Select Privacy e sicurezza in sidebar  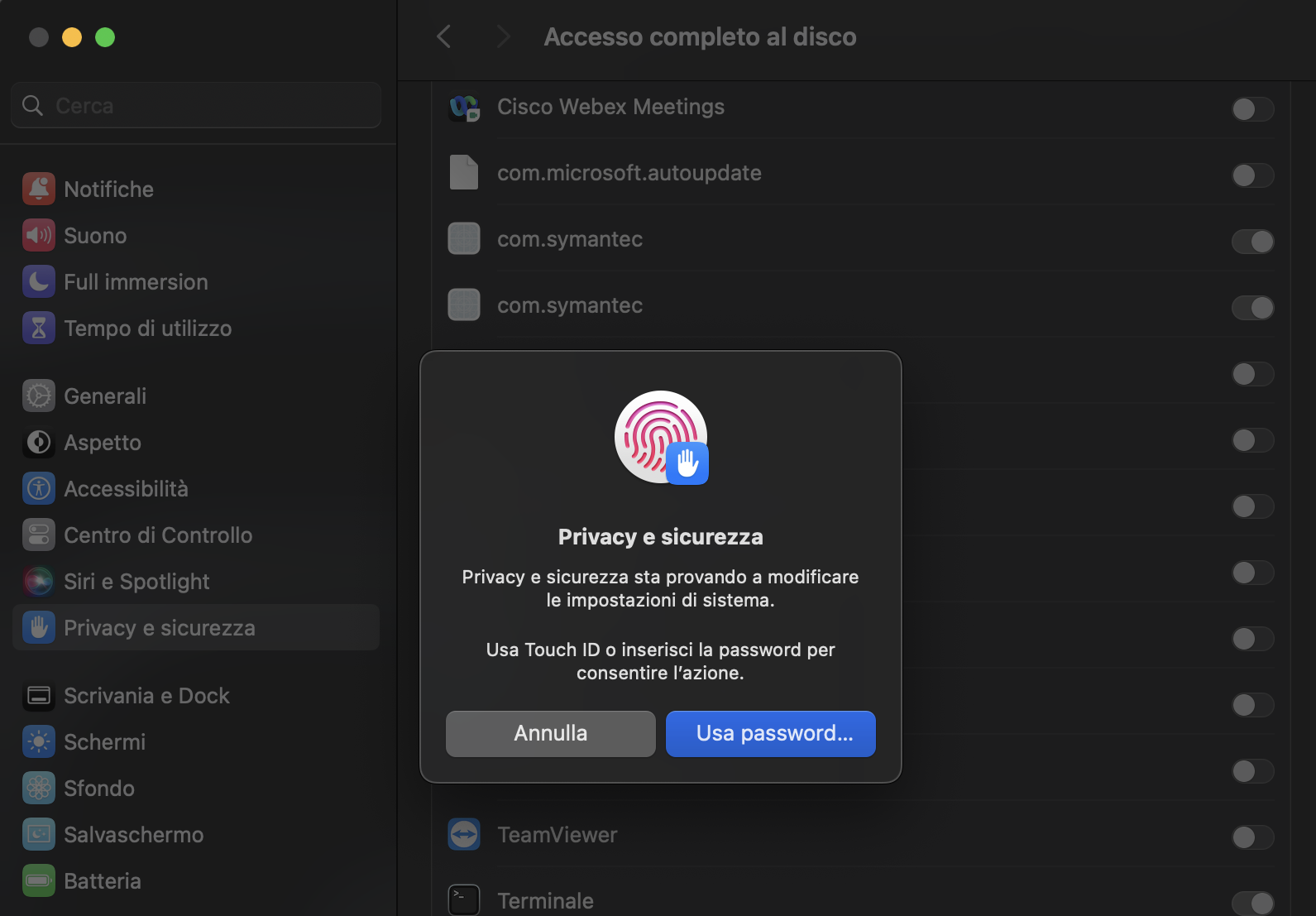click(x=196, y=628)
